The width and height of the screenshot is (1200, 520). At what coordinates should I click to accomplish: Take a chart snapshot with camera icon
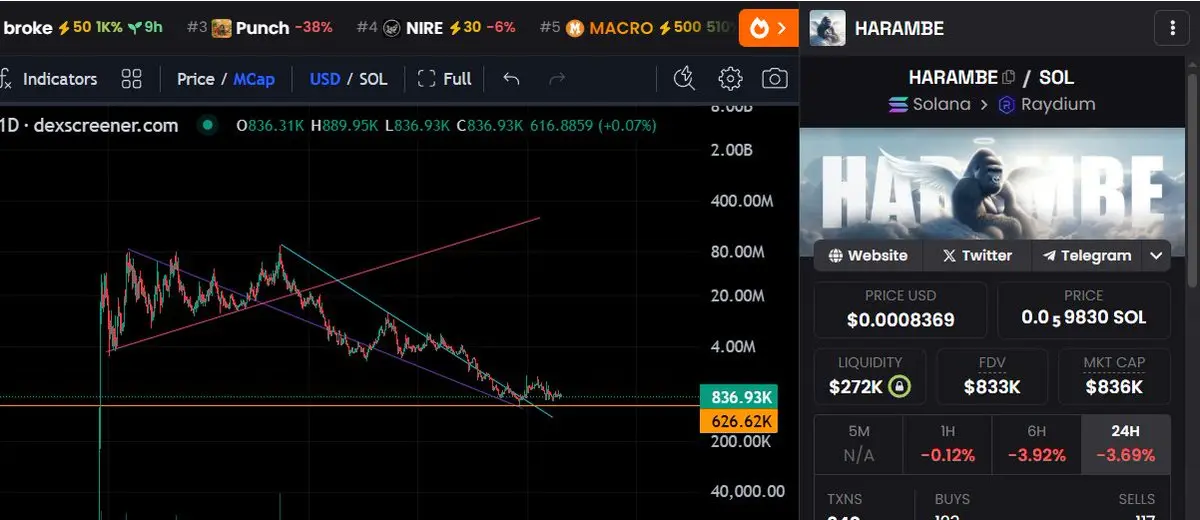pyautogui.click(x=774, y=79)
